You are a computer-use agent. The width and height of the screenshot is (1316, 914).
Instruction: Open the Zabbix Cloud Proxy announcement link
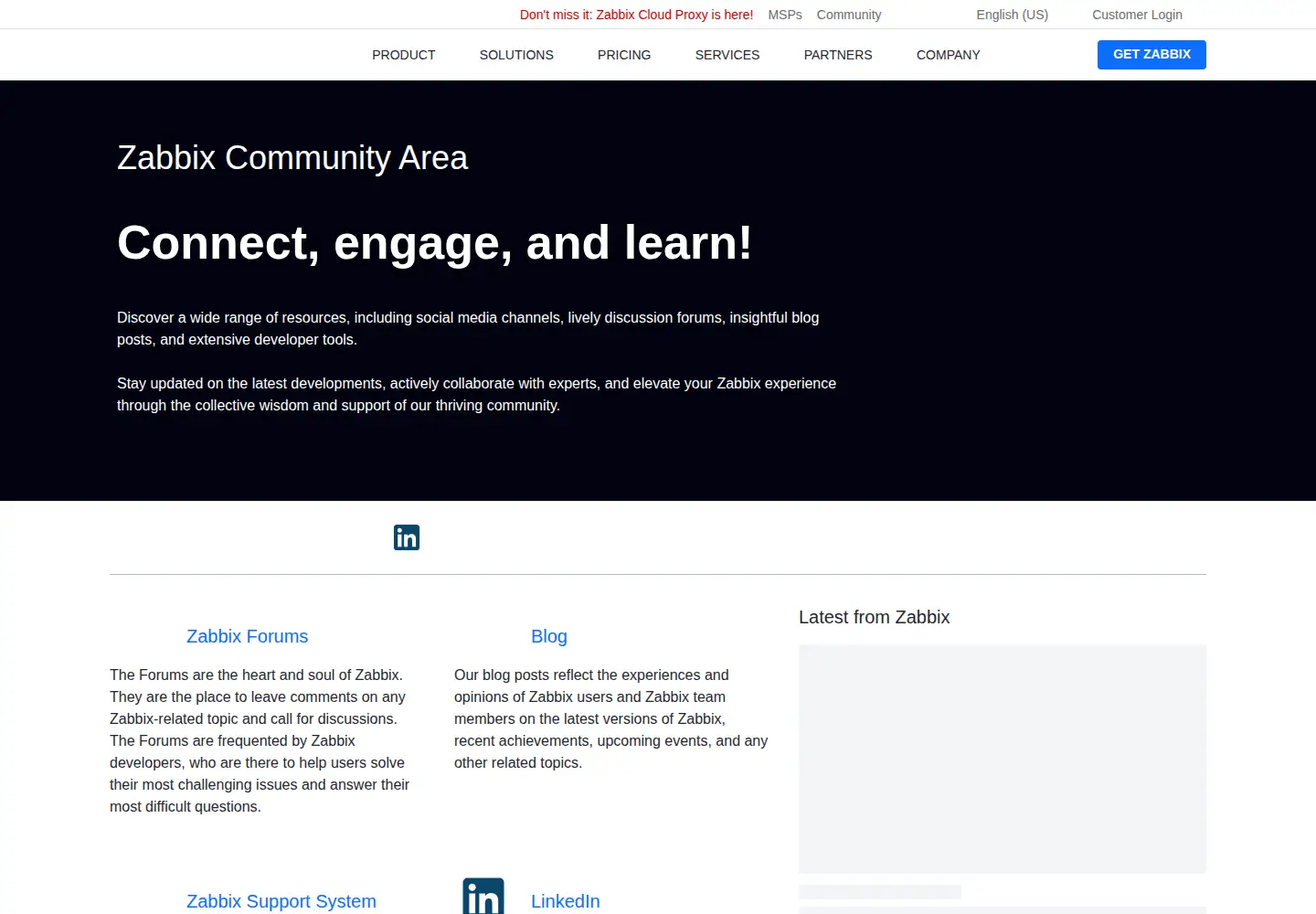pyautogui.click(x=636, y=15)
